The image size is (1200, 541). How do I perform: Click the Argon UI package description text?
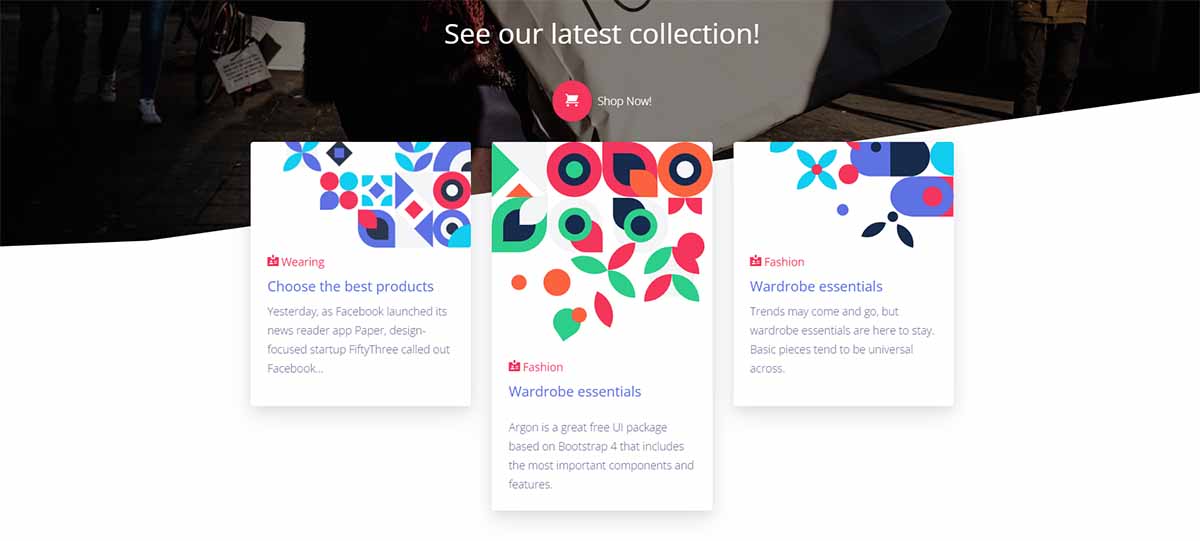(x=601, y=456)
